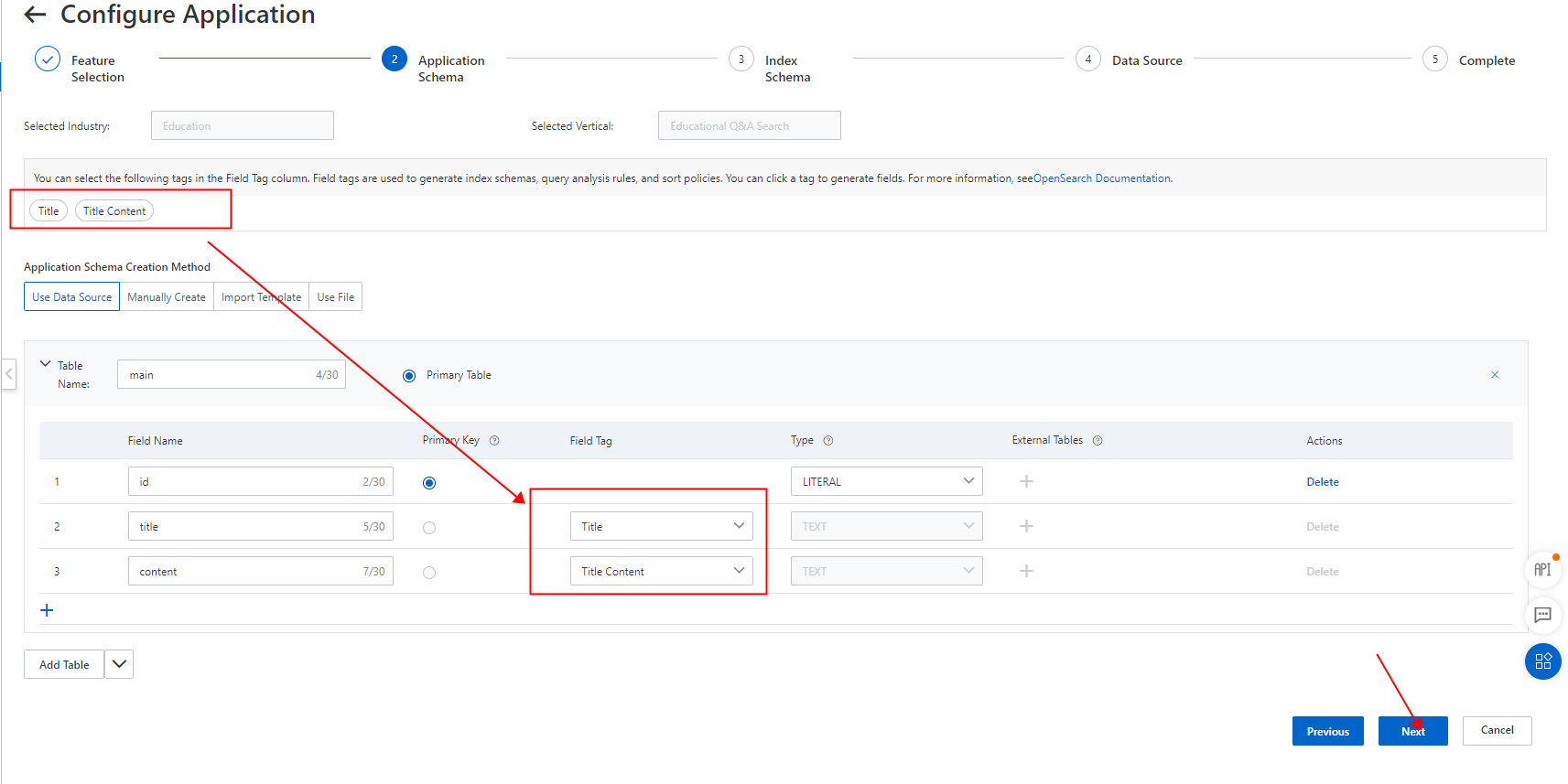Click the Field Name column header
Viewport: 1568px width, 784px height.
pyautogui.click(x=156, y=441)
